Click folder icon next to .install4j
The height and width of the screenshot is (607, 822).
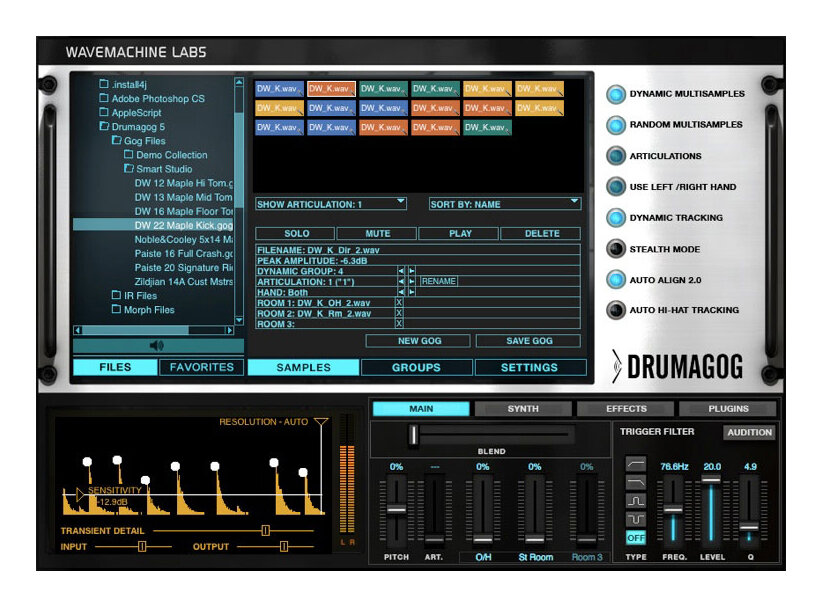(x=104, y=84)
